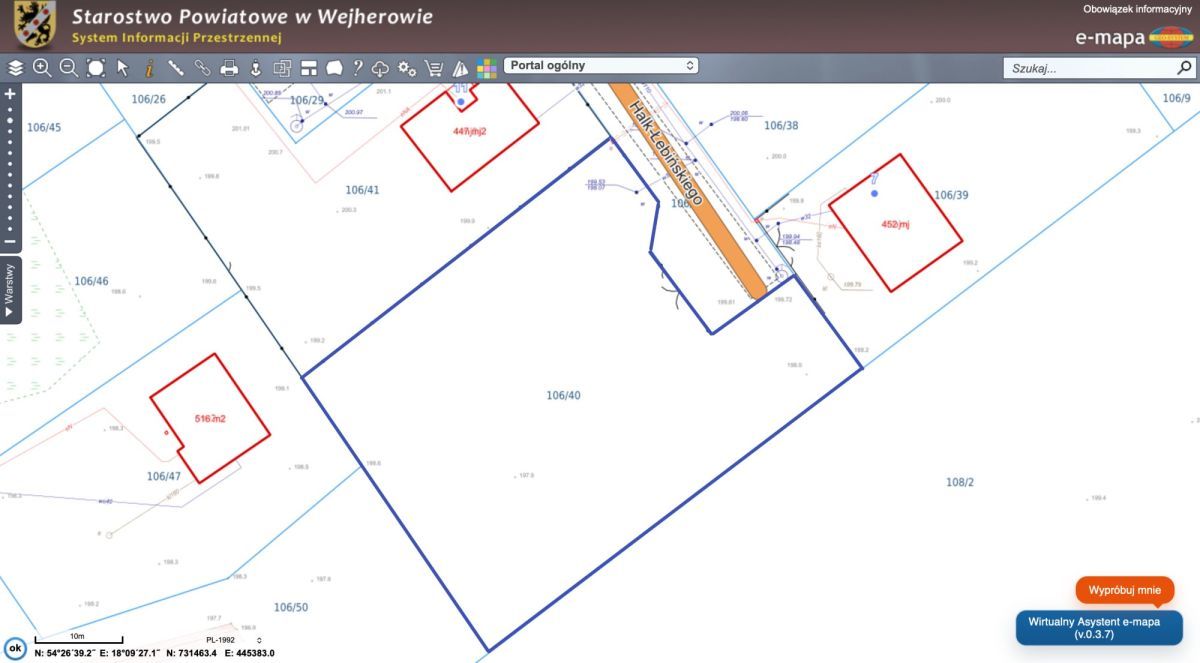Click the plus zoom-in on slider
This screenshot has width=1200, height=663.
(10, 93)
